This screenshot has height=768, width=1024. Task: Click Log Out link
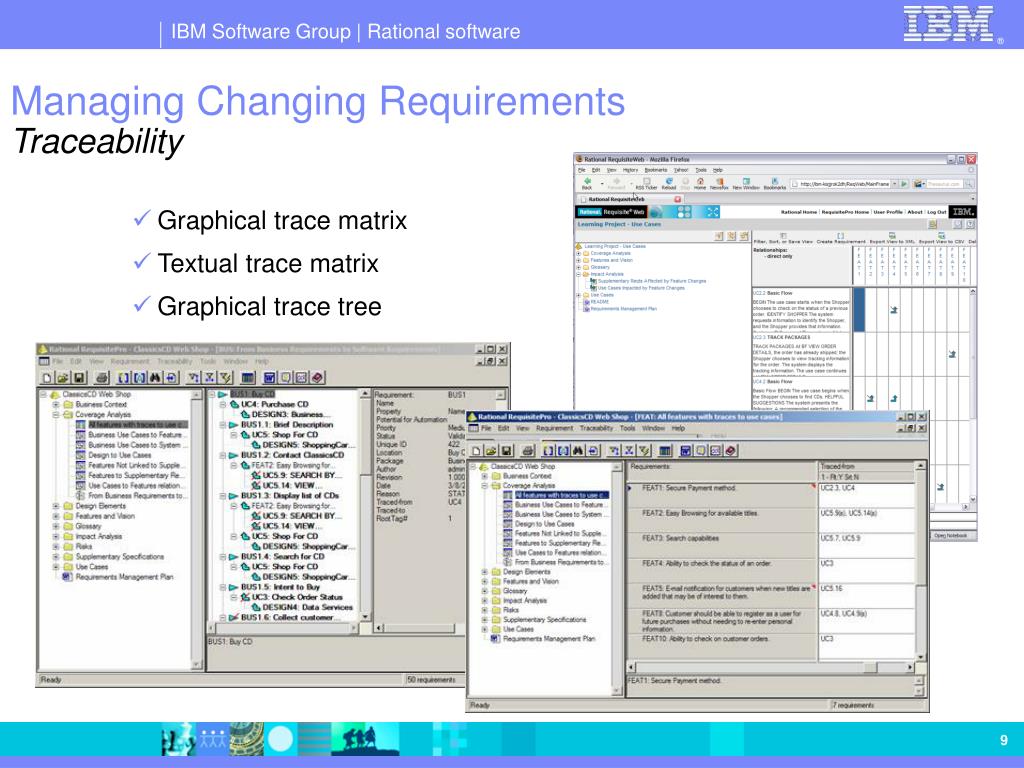click(936, 212)
